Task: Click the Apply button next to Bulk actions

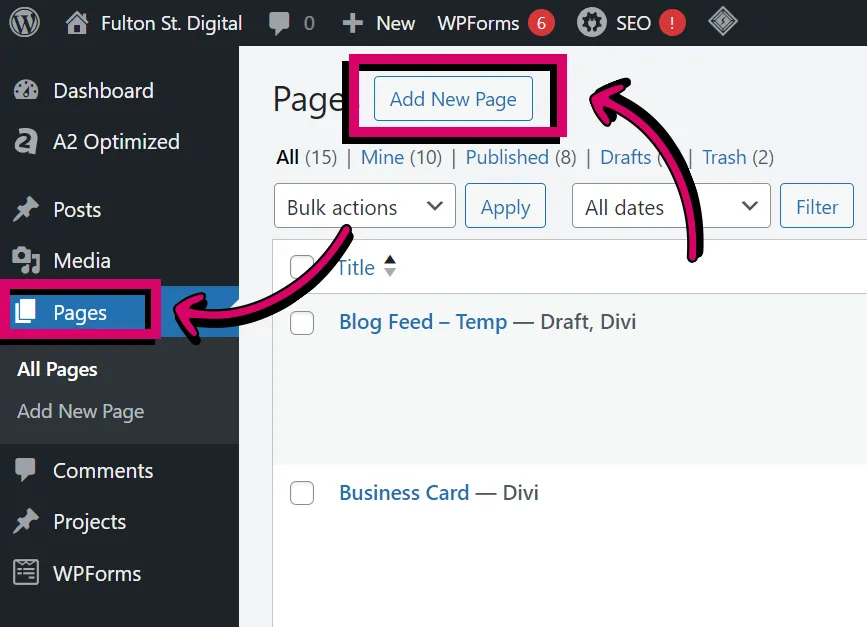Action: [x=505, y=206]
